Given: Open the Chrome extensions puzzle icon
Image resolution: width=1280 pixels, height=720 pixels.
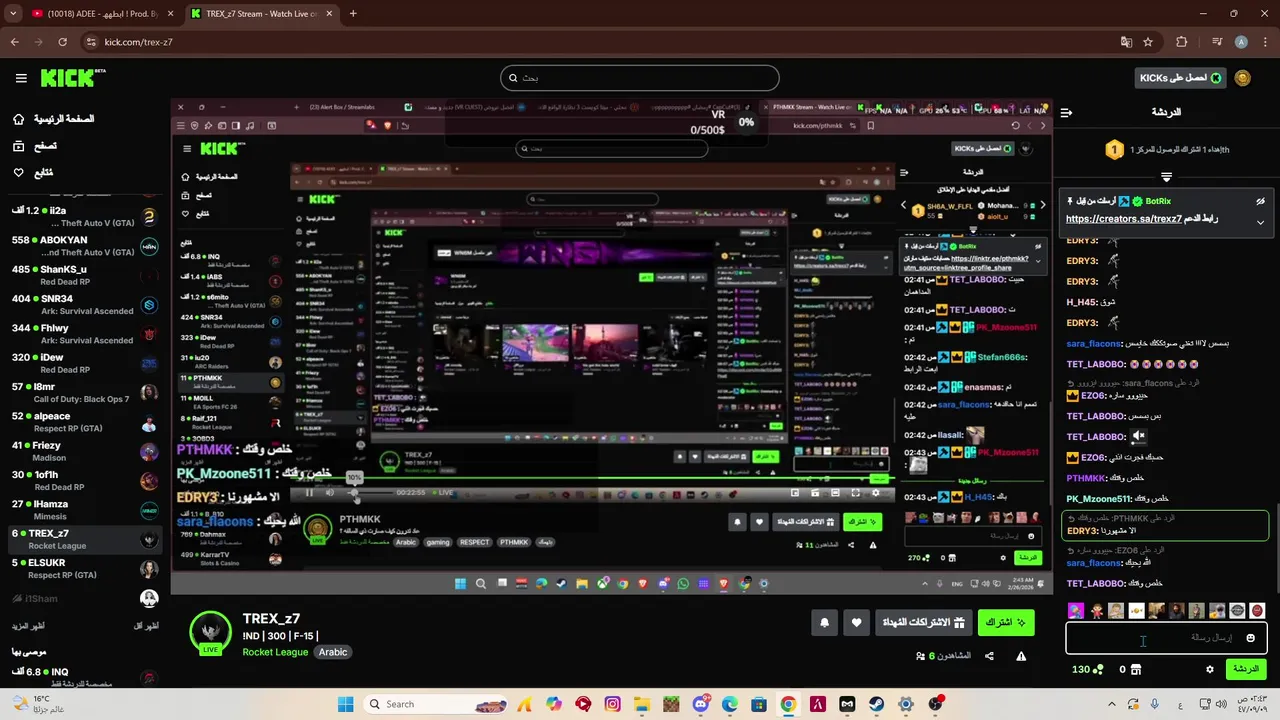Looking at the screenshot, I should click(1182, 42).
